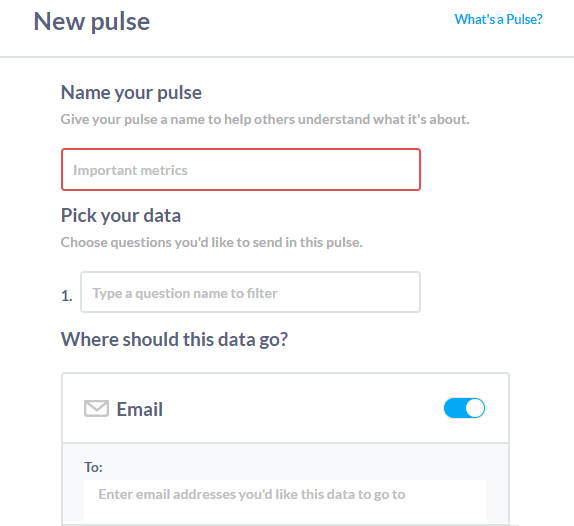
Task: Click "Where should this data go?" heading
Action: (x=174, y=339)
